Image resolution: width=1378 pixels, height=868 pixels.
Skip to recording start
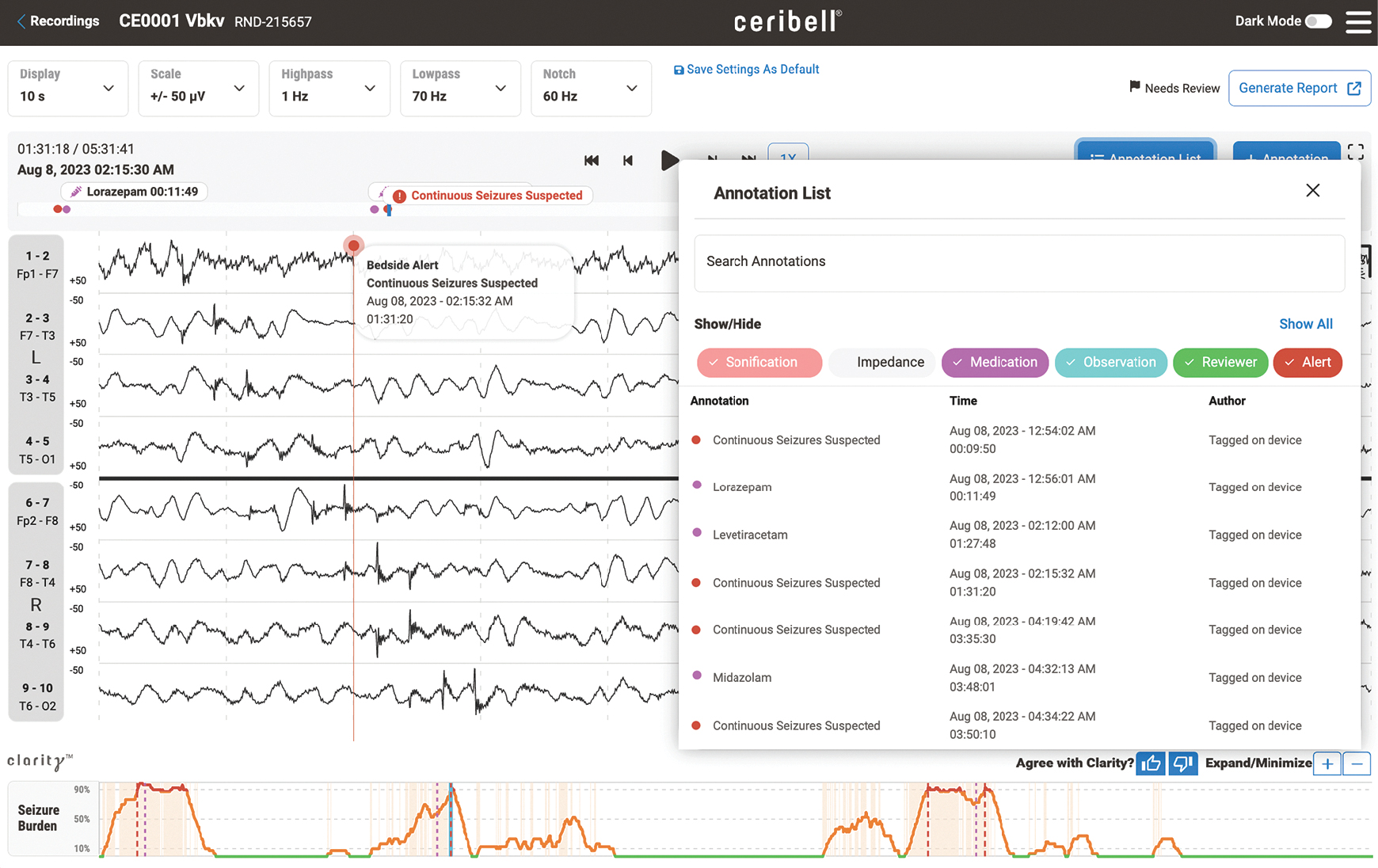pyautogui.click(x=591, y=160)
